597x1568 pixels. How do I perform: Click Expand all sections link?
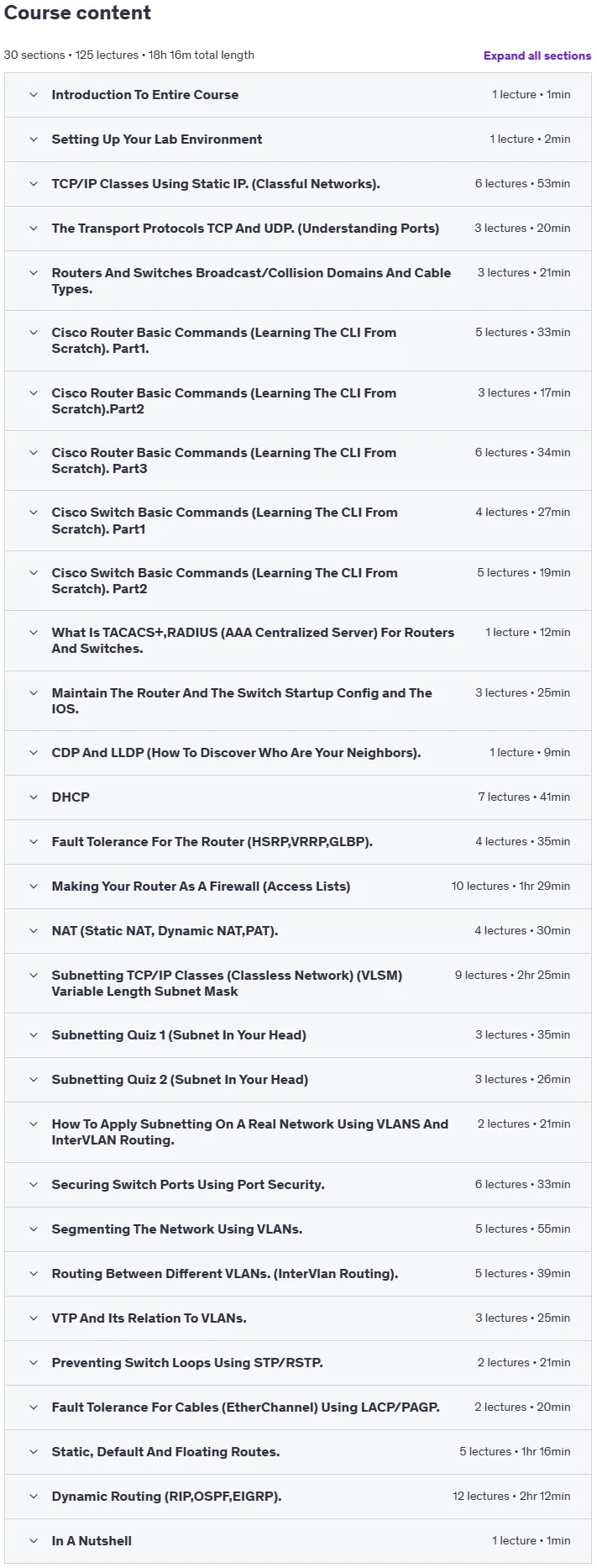click(537, 55)
